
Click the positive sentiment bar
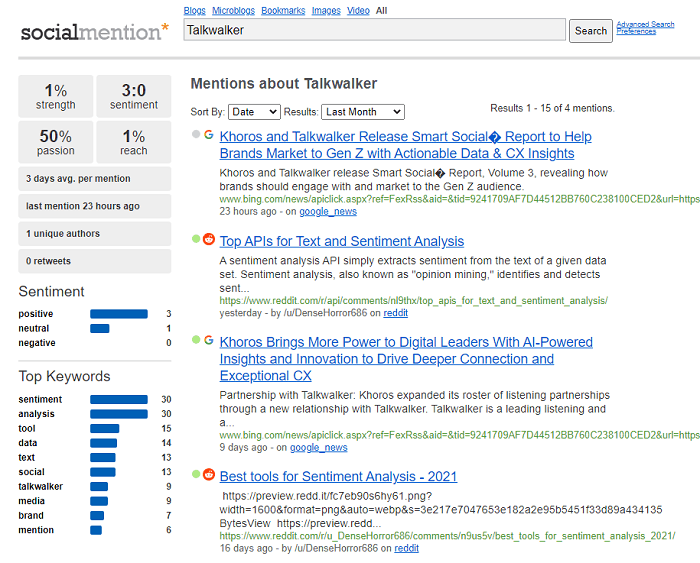(x=119, y=314)
